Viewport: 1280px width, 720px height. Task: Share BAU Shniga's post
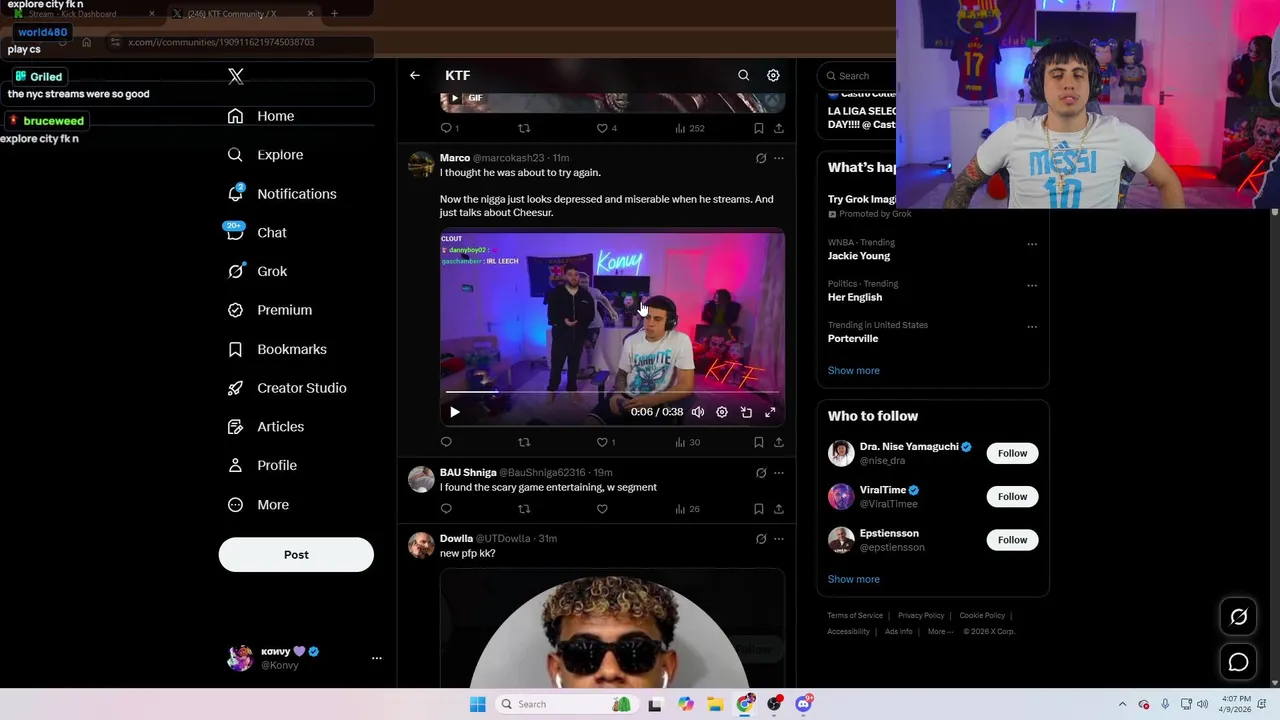pos(779,509)
